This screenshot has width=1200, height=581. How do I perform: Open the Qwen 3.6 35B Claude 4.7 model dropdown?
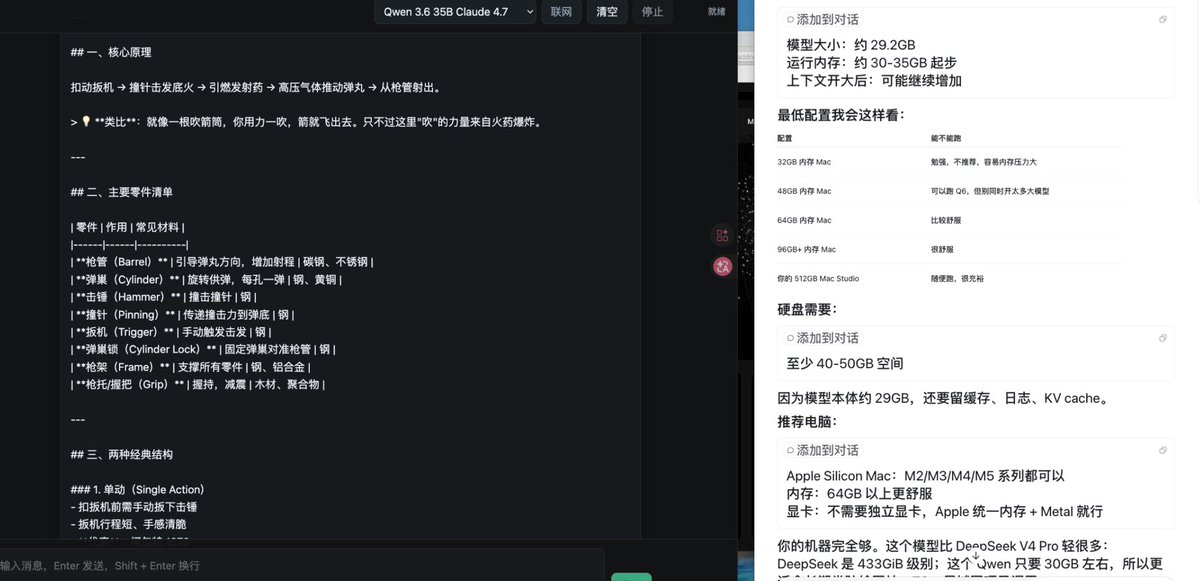pos(456,12)
